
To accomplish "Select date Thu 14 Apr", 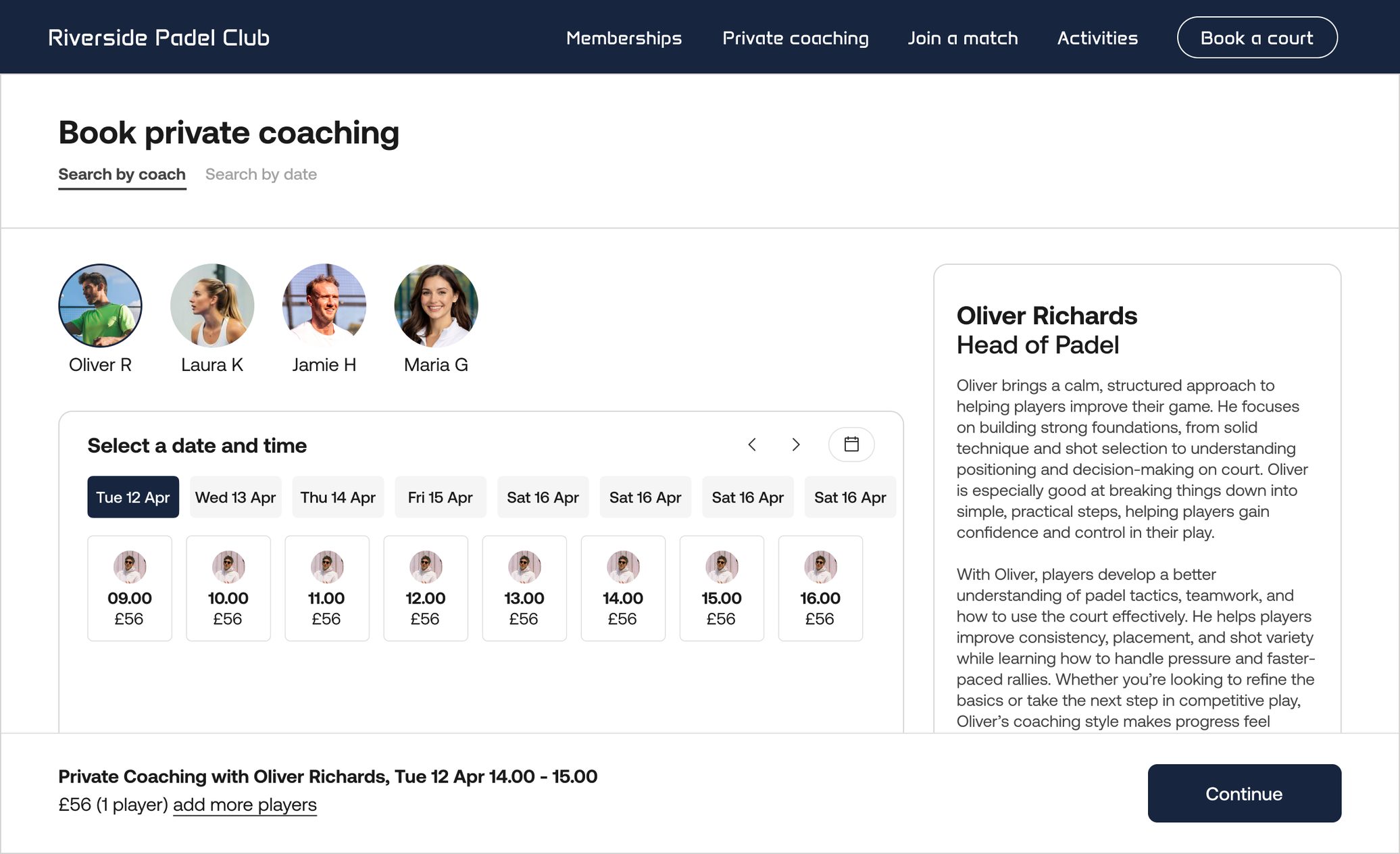I will pyautogui.click(x=338, y=497).
